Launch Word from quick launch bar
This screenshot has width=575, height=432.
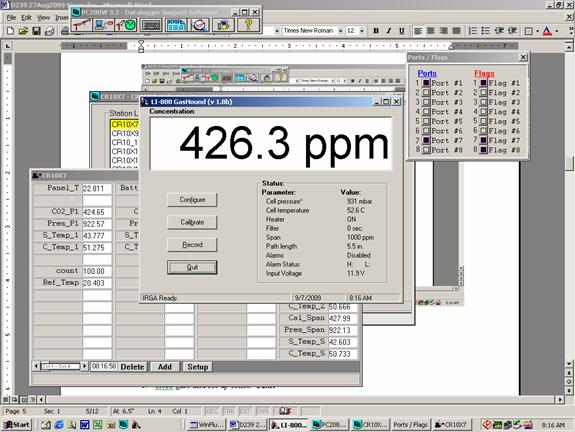84,425
